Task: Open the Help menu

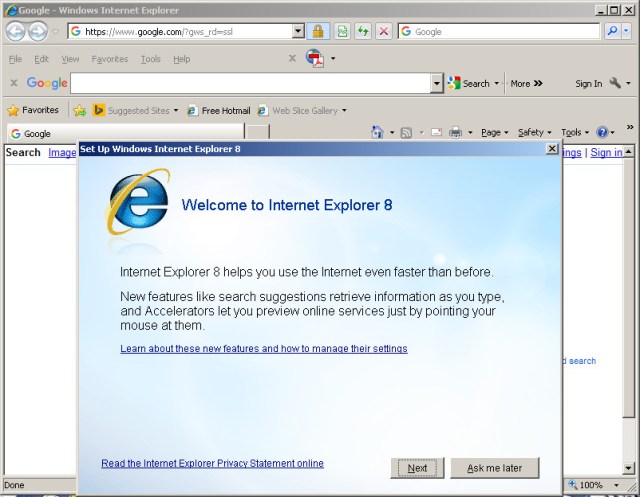Action: click(182, 59)
